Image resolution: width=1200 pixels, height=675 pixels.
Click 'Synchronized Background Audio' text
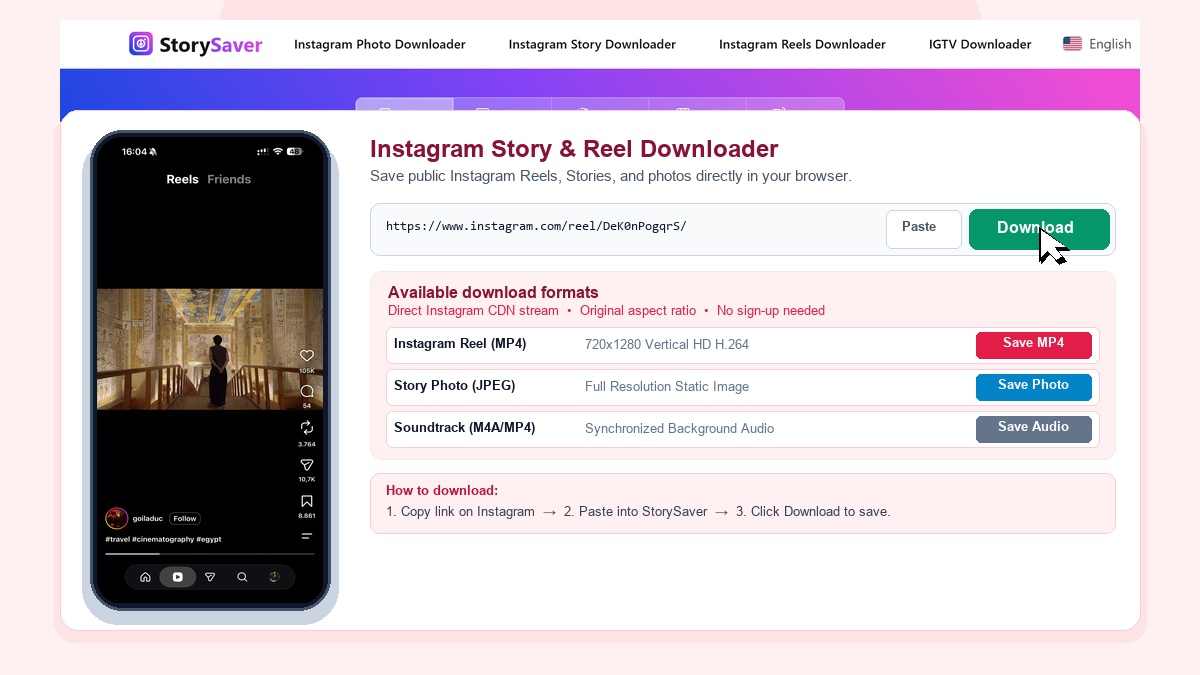coord(679,428)
